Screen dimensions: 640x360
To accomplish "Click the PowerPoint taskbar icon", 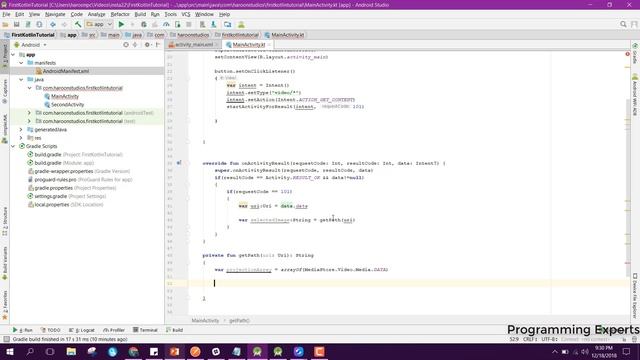I will pyautogui.click(x=174, y=351).
